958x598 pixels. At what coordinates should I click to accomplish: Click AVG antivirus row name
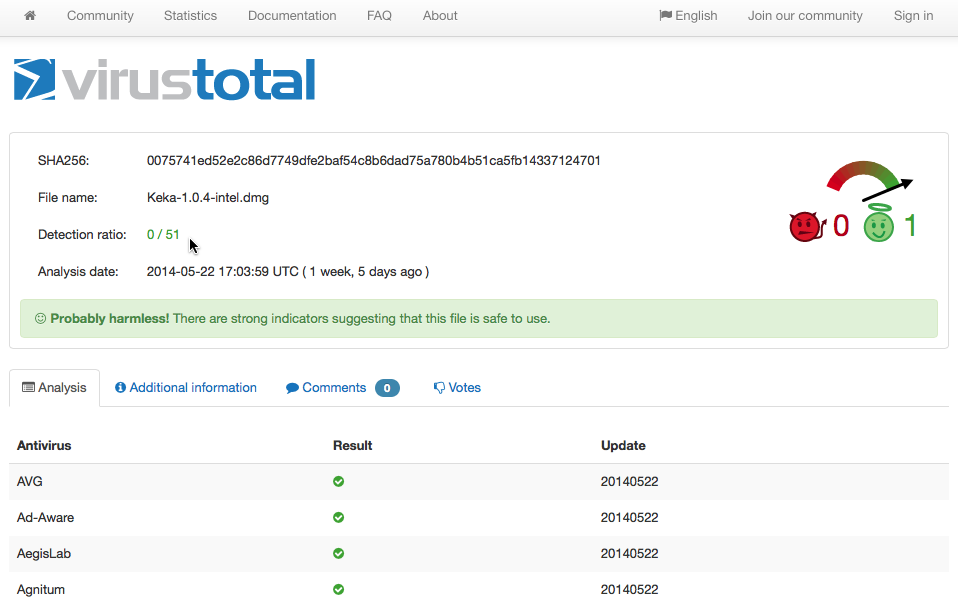pyautogui.click(x=30, y=482)
